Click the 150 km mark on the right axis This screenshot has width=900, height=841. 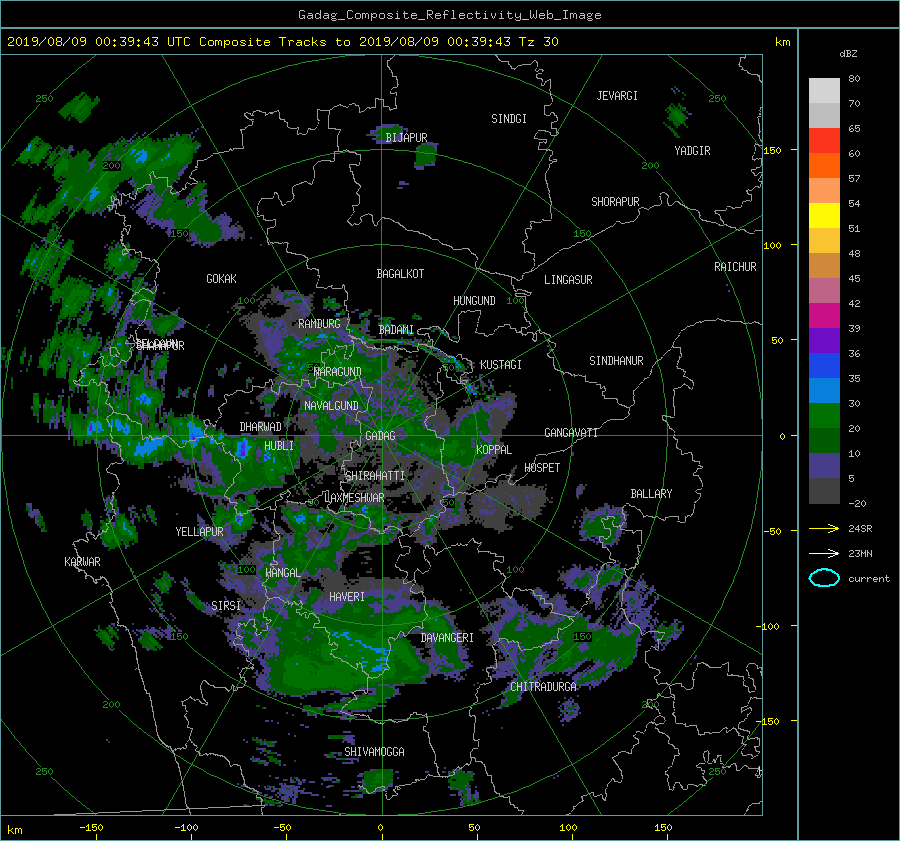772,150
